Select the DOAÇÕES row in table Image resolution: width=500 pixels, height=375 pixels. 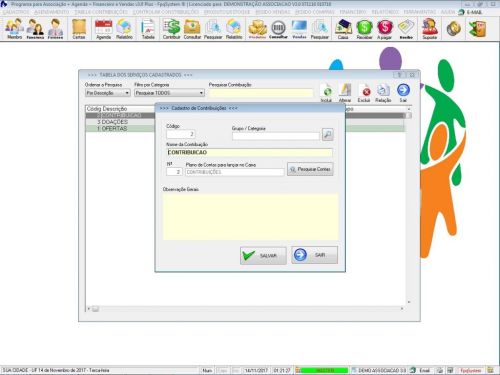[x=120, y=122]
